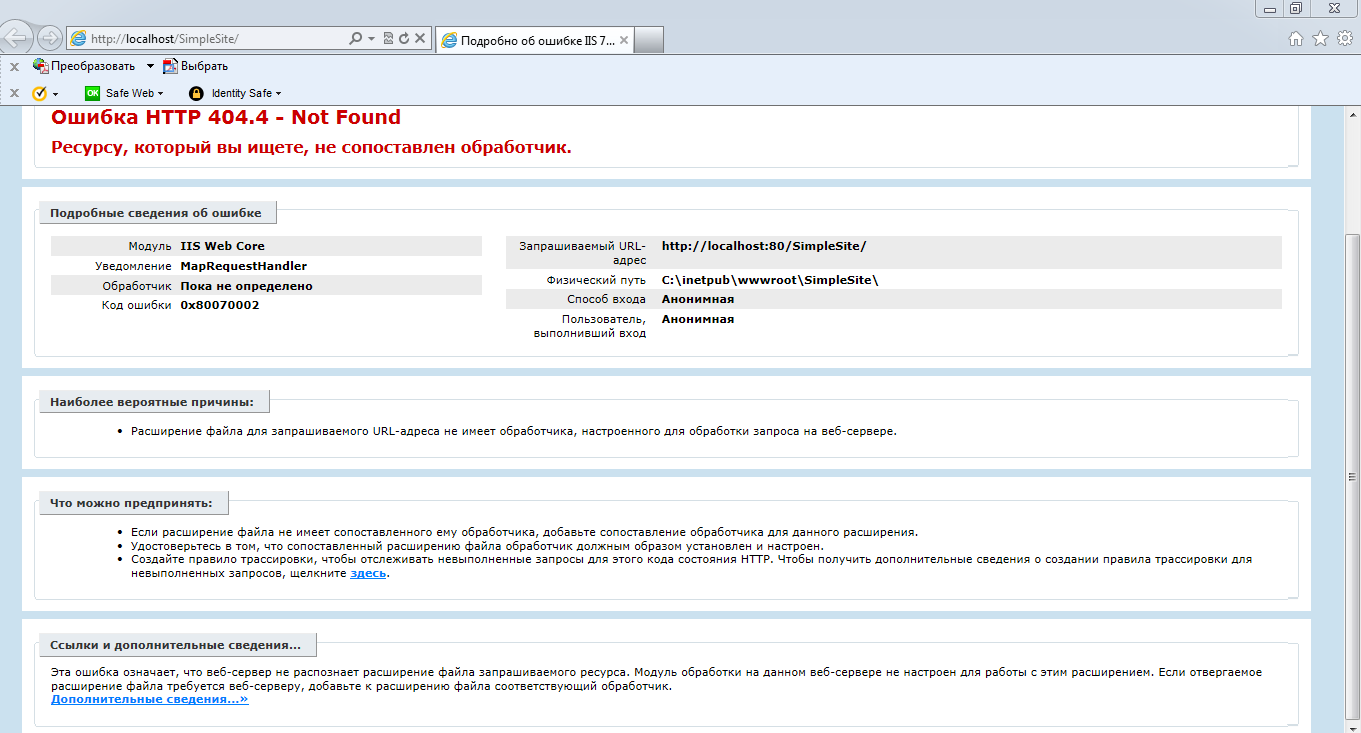1361x733 pixels.
Task: Click the 'здесь' hyperlink
Action: coord(368,574)
